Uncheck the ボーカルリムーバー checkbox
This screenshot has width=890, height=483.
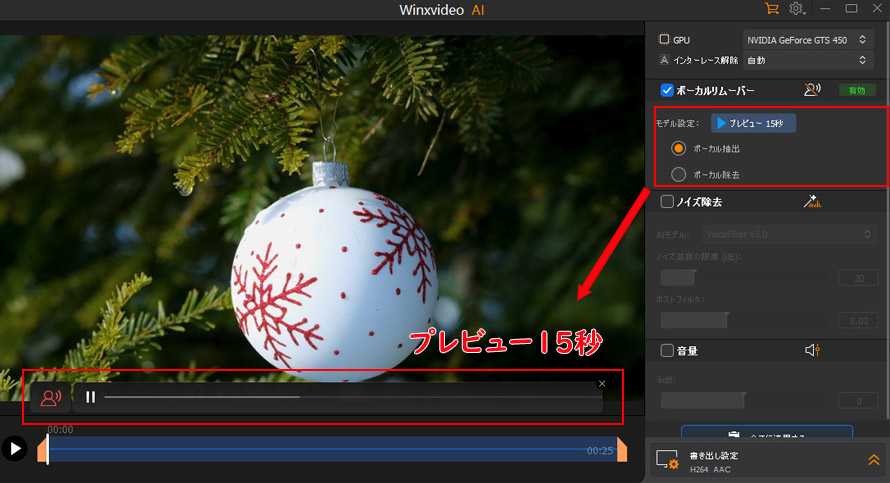[667, 90]
